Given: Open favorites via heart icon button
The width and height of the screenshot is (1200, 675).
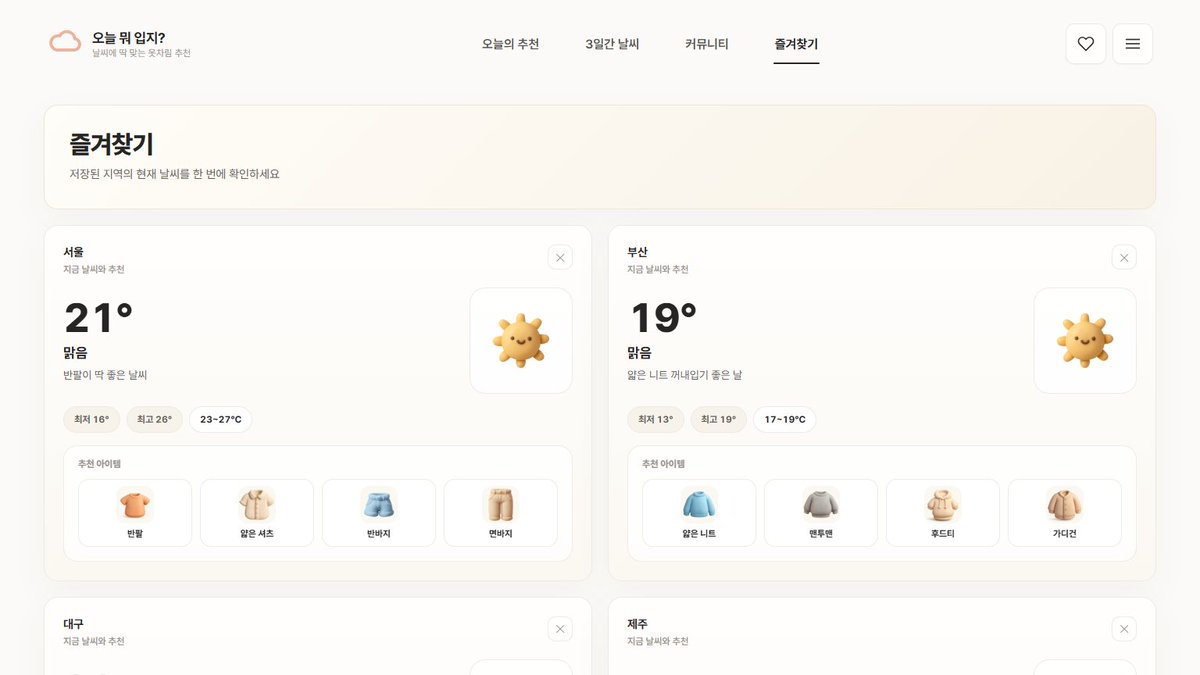Looking at the screenshot, I should coord(1086,44).
